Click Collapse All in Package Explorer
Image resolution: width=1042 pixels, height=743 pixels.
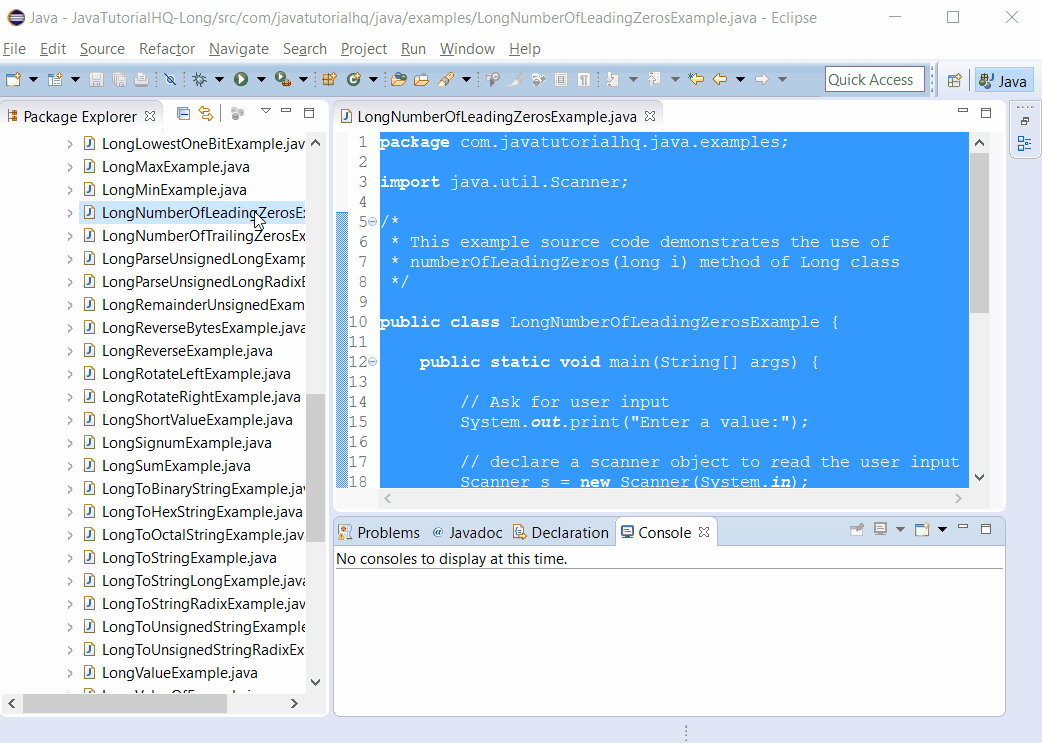point(183,114)
